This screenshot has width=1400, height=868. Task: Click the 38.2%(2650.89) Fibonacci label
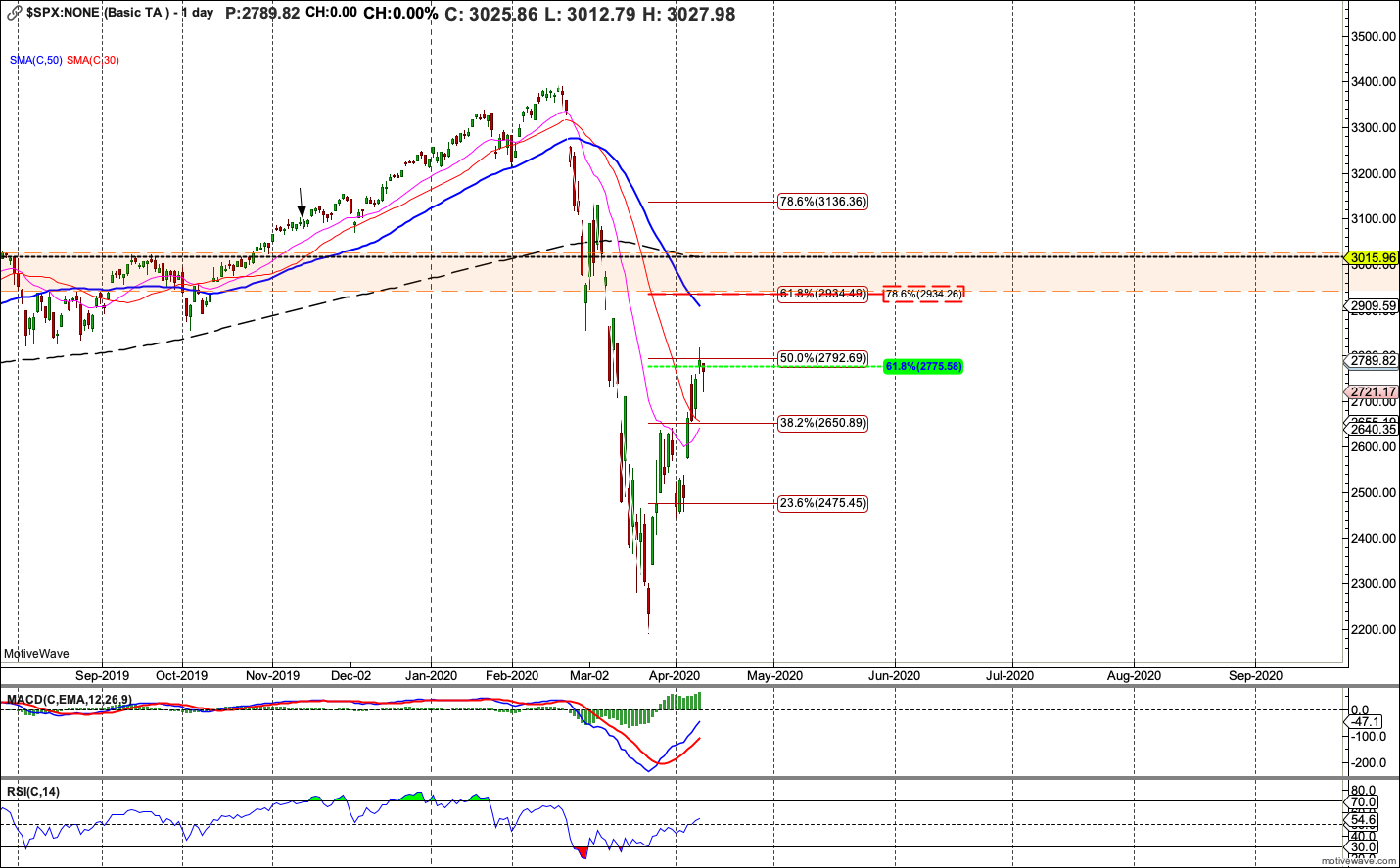click(x=822, y=423)
